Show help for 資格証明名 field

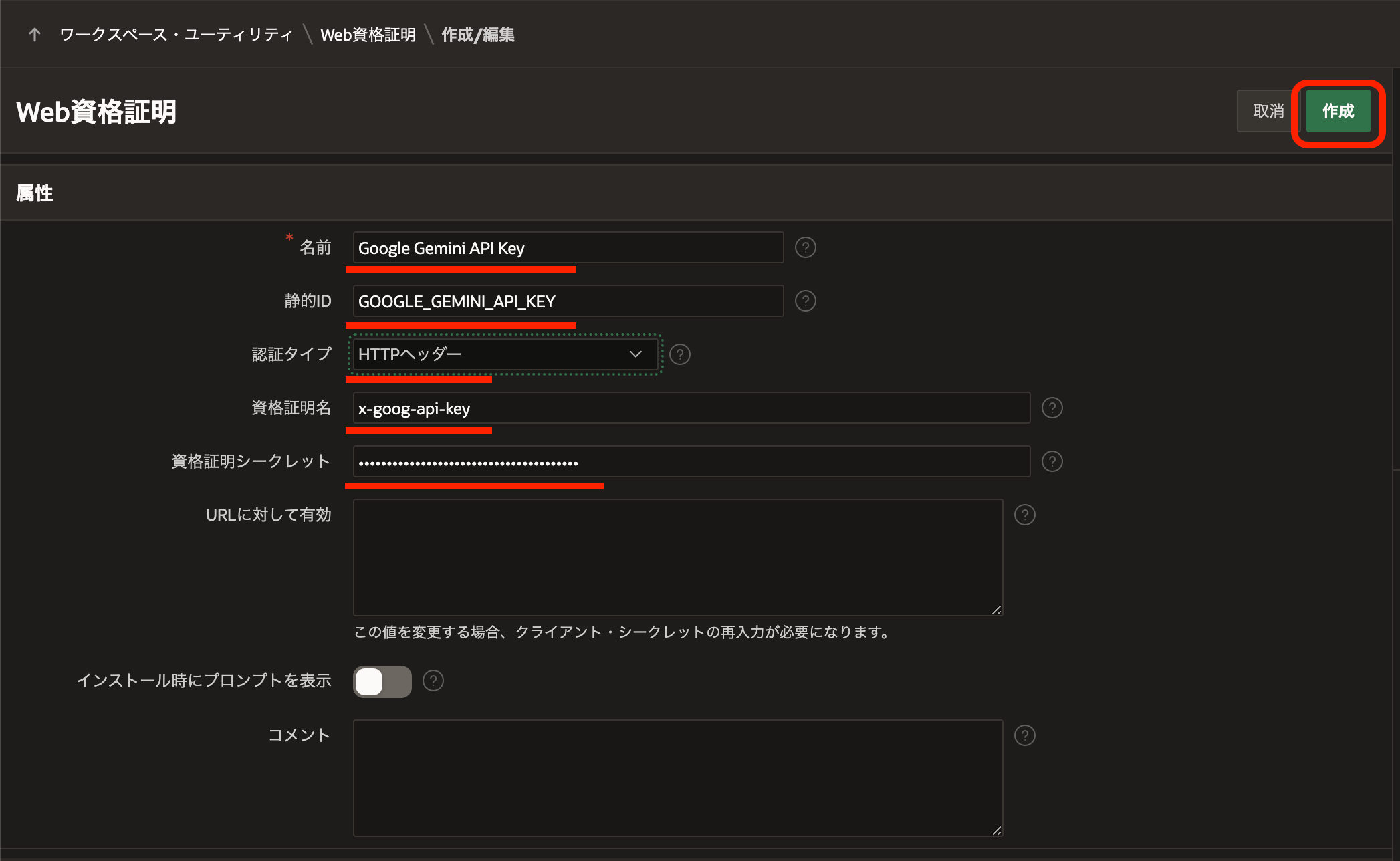pos(1052,408)
